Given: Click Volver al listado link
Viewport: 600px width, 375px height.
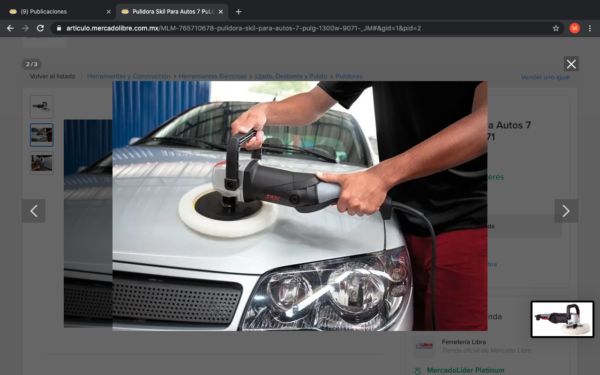Looking at the screenshot, I should (52, 76).
